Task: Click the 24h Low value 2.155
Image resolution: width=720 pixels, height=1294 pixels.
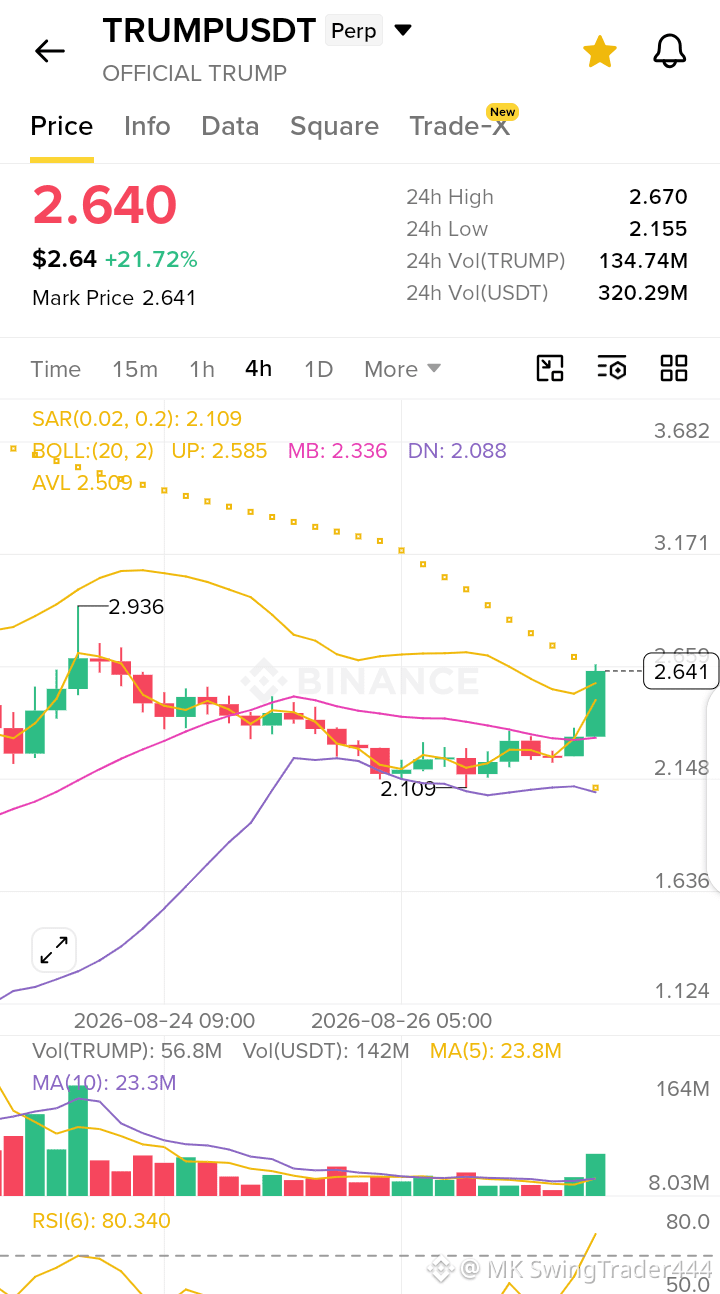Action: [x=658, y=229]
